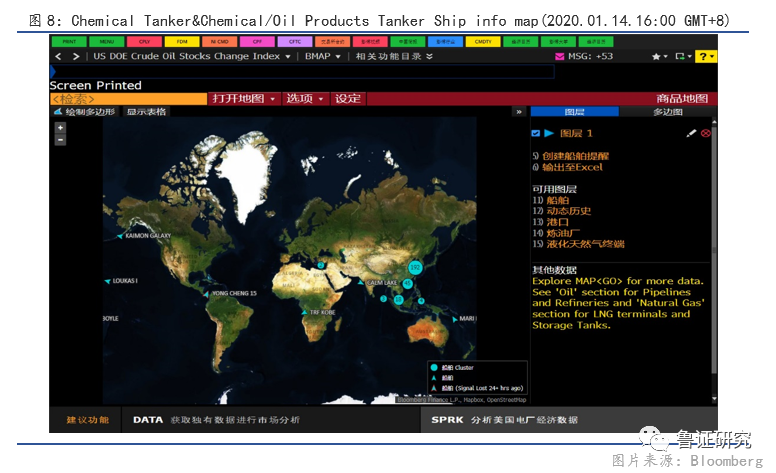Click the orange NI CMD shortcut key
Viewport: 776px width, 473px height.
[x=219, y=42]
